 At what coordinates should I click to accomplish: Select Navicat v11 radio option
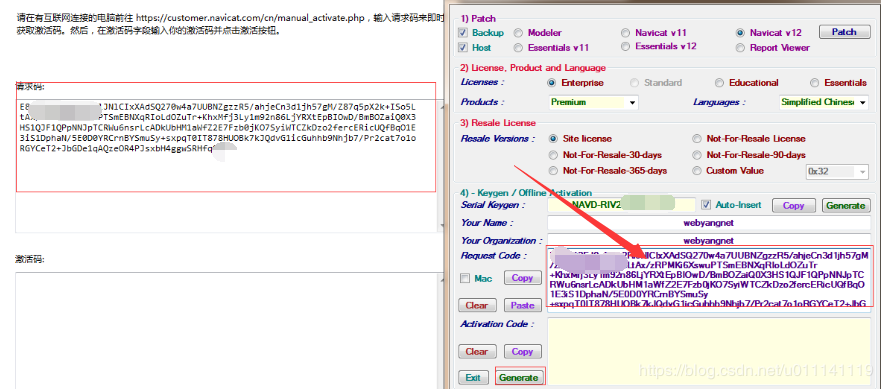pyautogui.click(x=626, y=33)
